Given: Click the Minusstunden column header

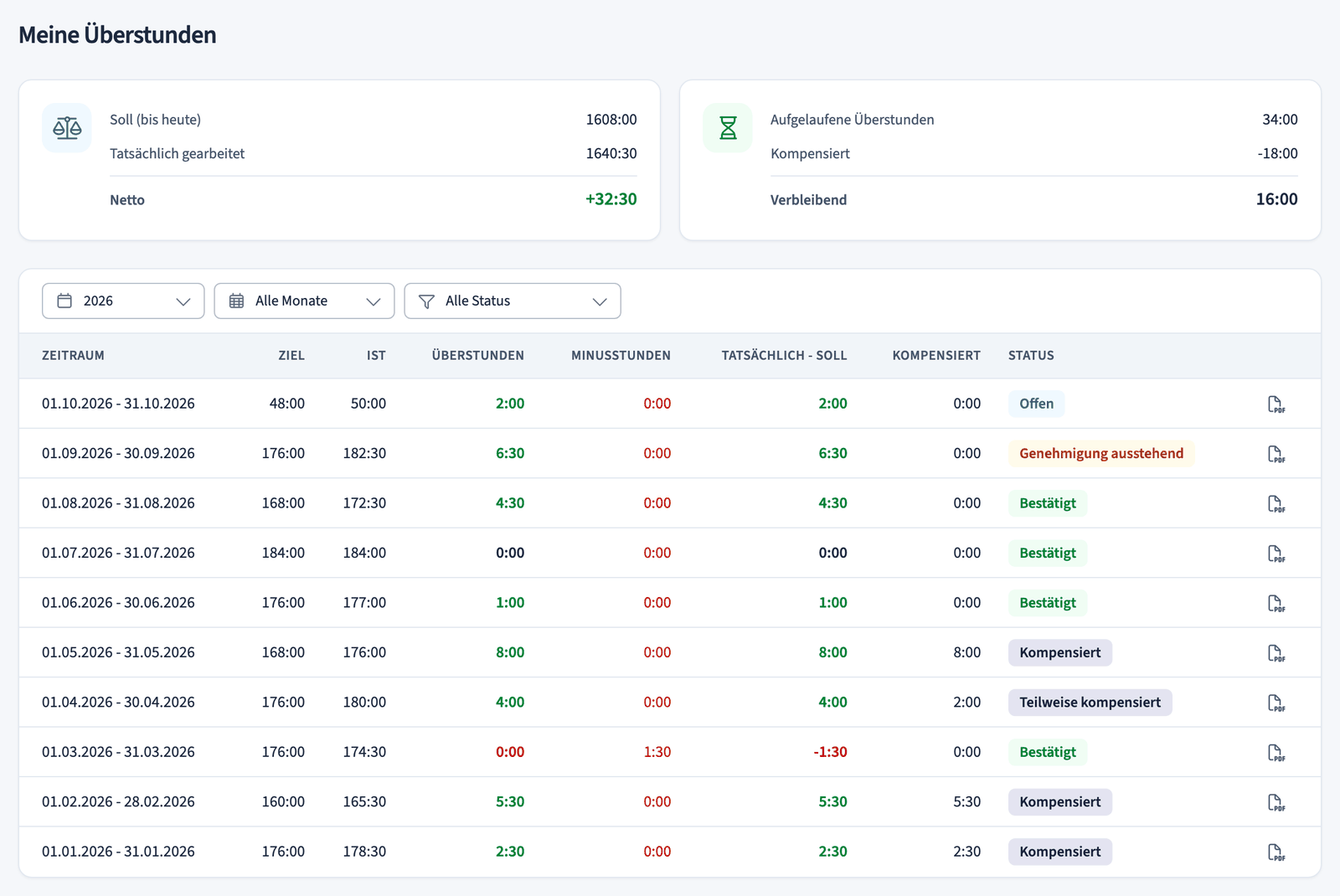Looking at the screenshot, I should pyautogui.click(x=621, y=355).
